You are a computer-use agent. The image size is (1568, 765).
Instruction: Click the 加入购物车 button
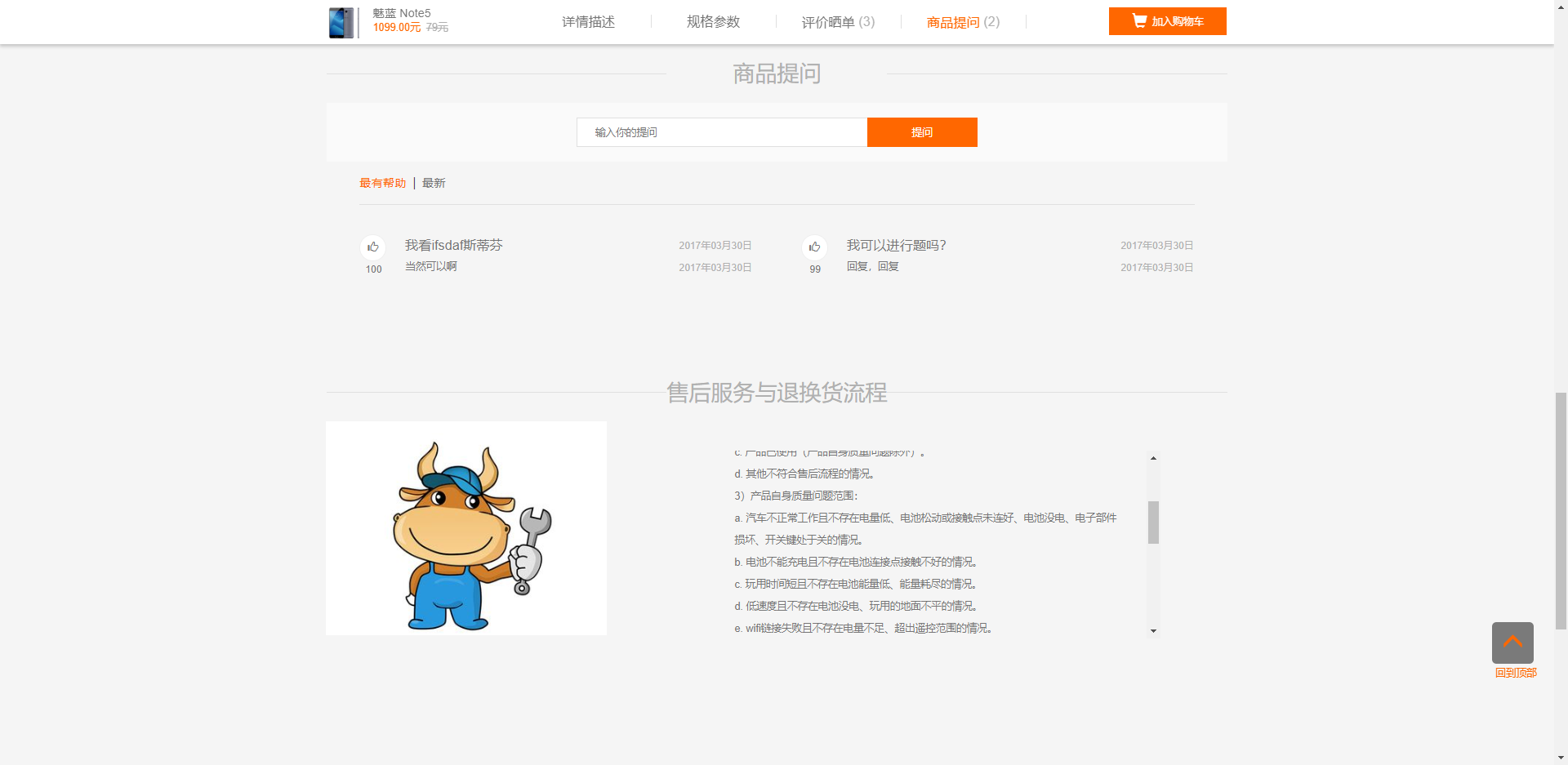[x=1167, y=21]
